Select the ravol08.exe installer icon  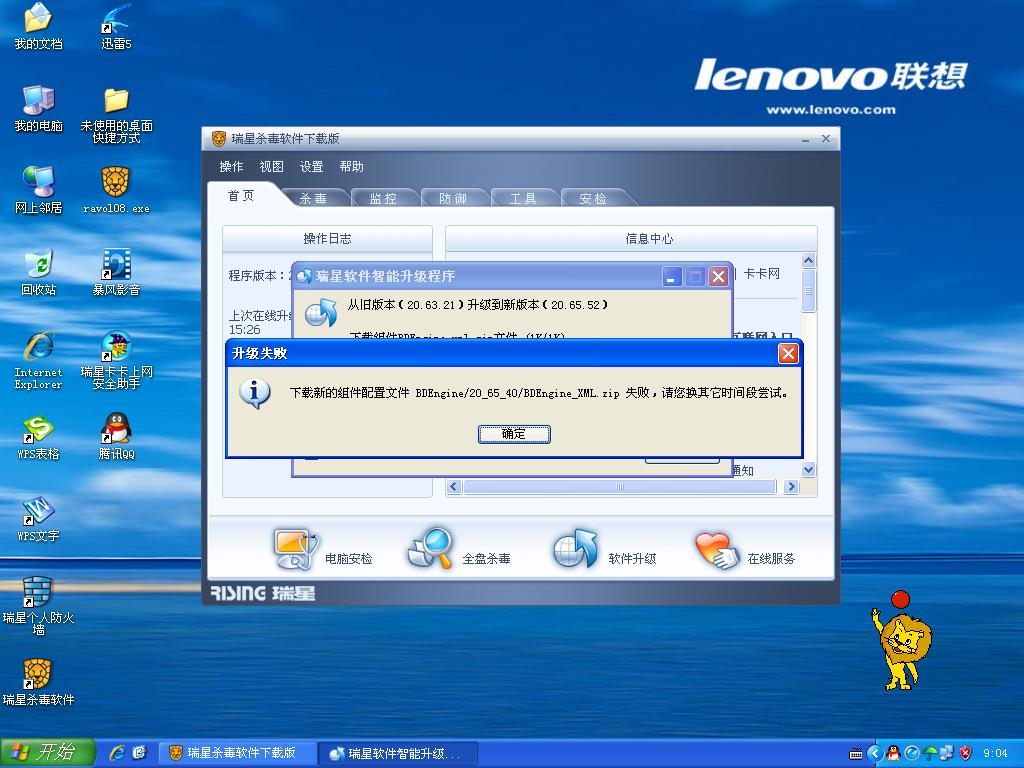pyautogui.click(x=116, y=191)
